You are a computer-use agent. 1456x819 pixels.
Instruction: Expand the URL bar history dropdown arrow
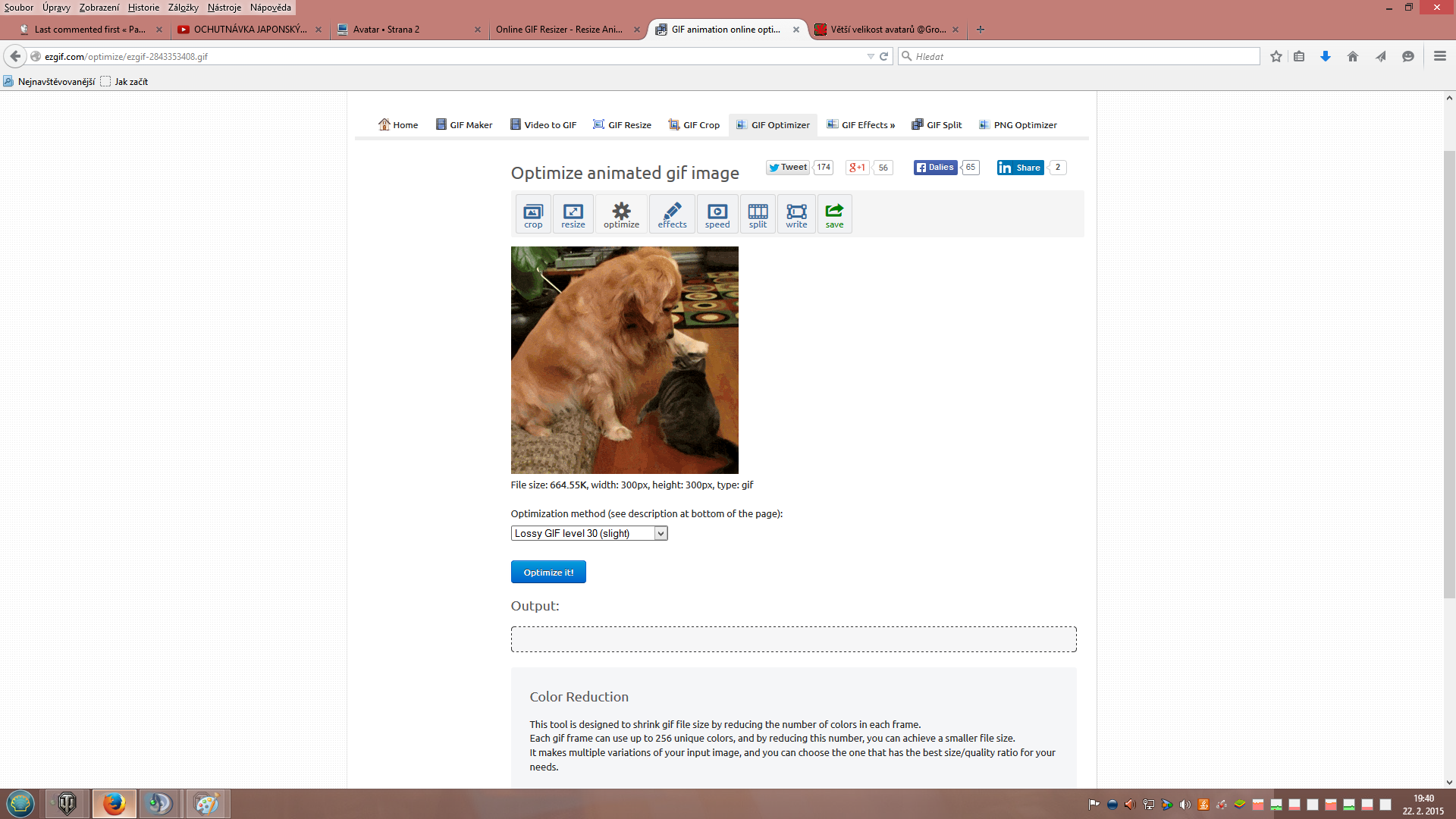[871, 57]
